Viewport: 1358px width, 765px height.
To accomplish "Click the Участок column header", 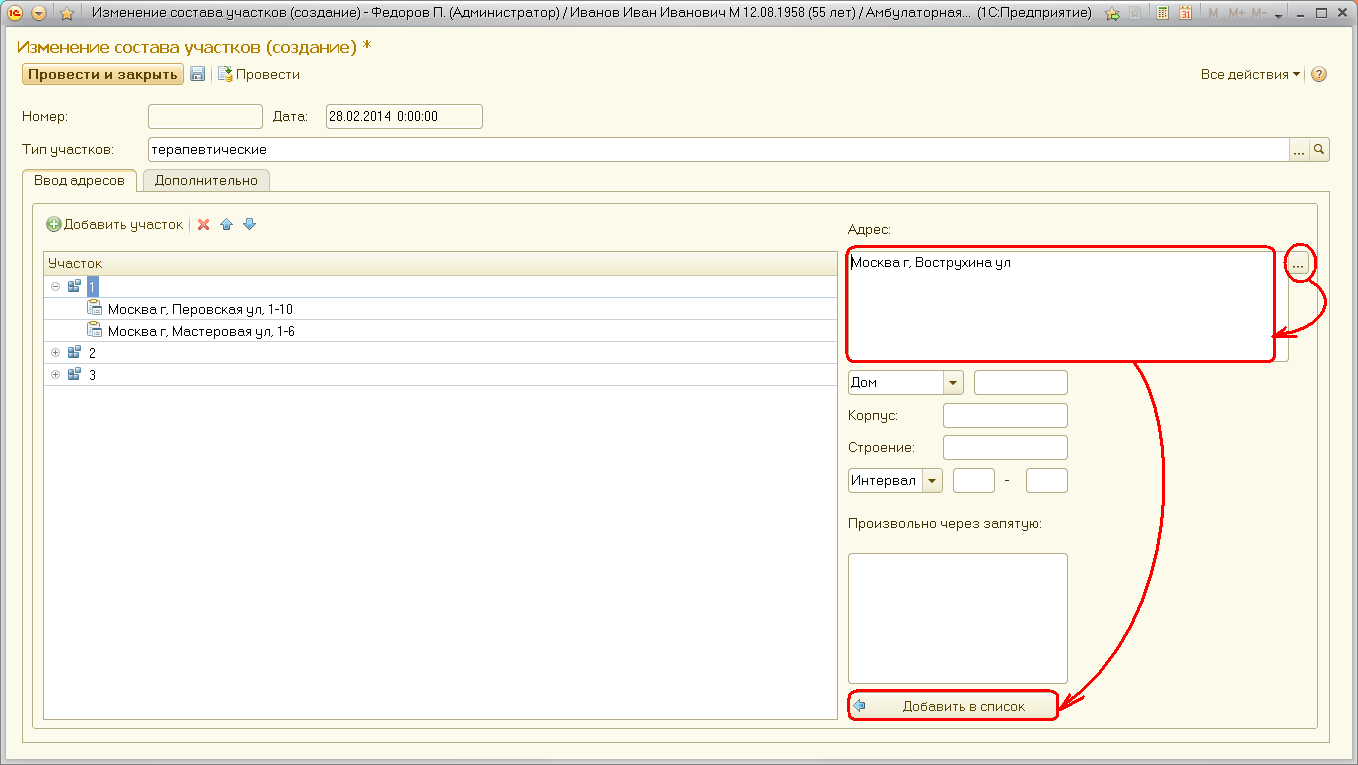I will [440, 263].
